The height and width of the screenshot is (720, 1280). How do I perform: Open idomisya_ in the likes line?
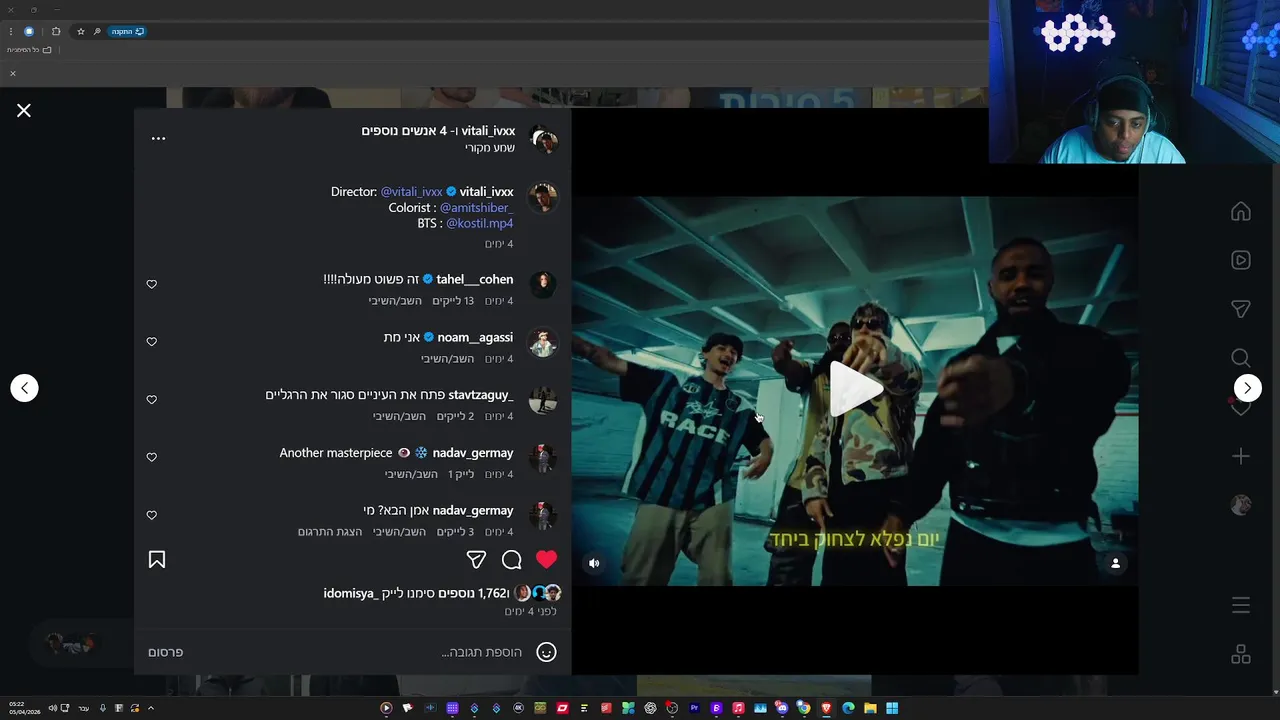coord(349,594)
